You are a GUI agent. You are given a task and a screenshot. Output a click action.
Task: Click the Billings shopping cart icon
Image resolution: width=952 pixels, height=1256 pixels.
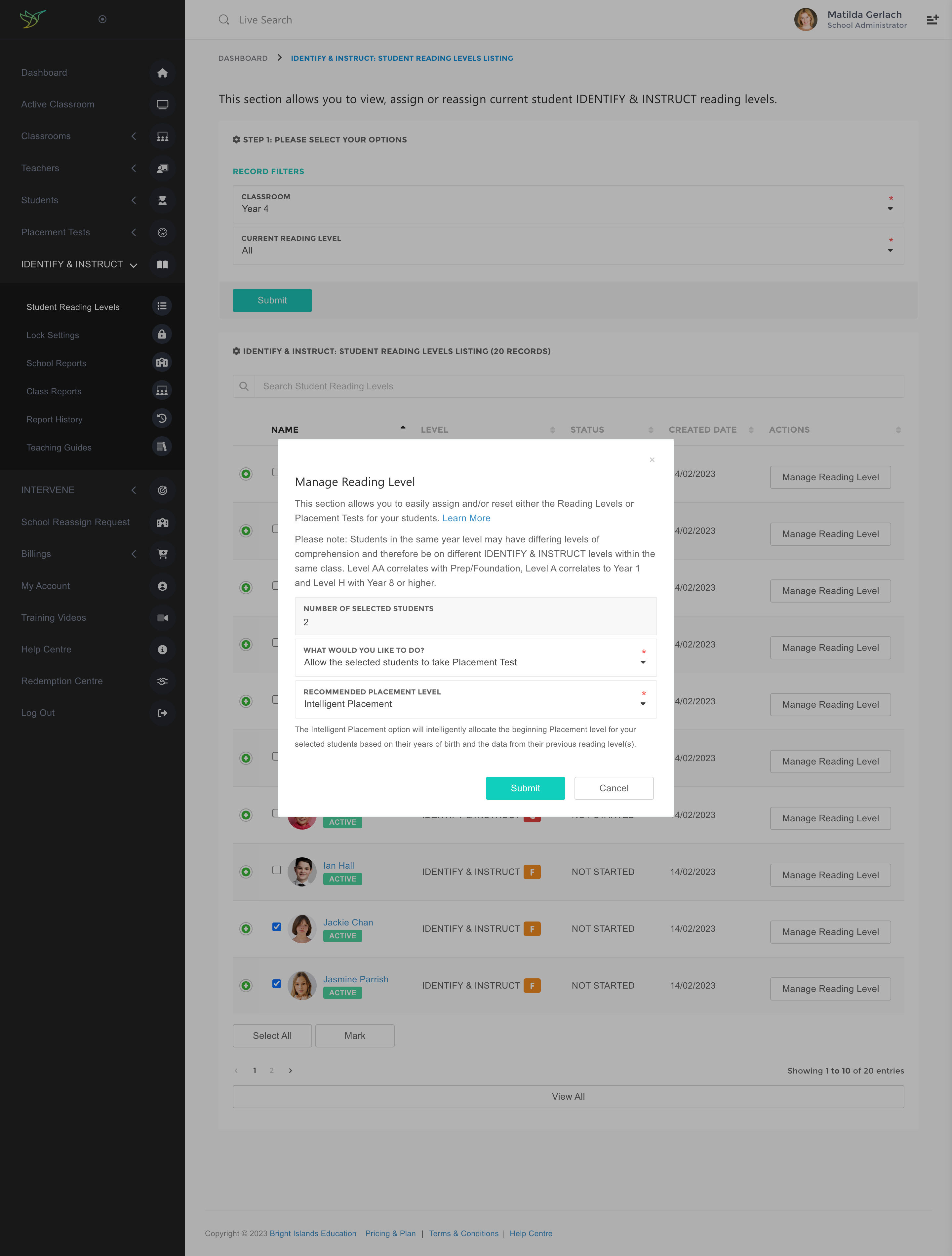pos(162,554)
